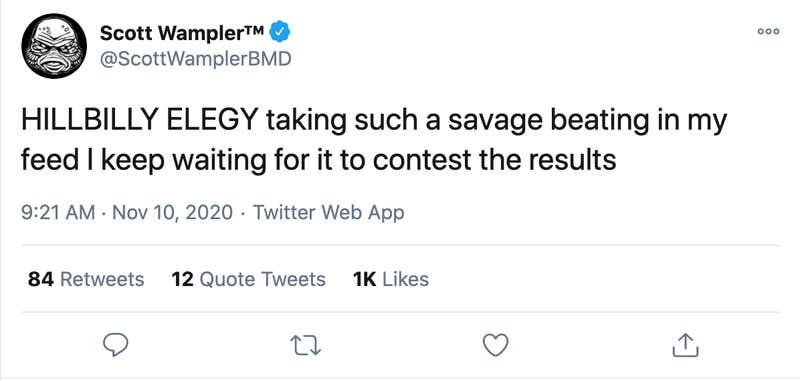The height and width of the screenshot is (381, 800).
Task: Open Scott Wampler's display name link
Action: (x=182, y=33)
